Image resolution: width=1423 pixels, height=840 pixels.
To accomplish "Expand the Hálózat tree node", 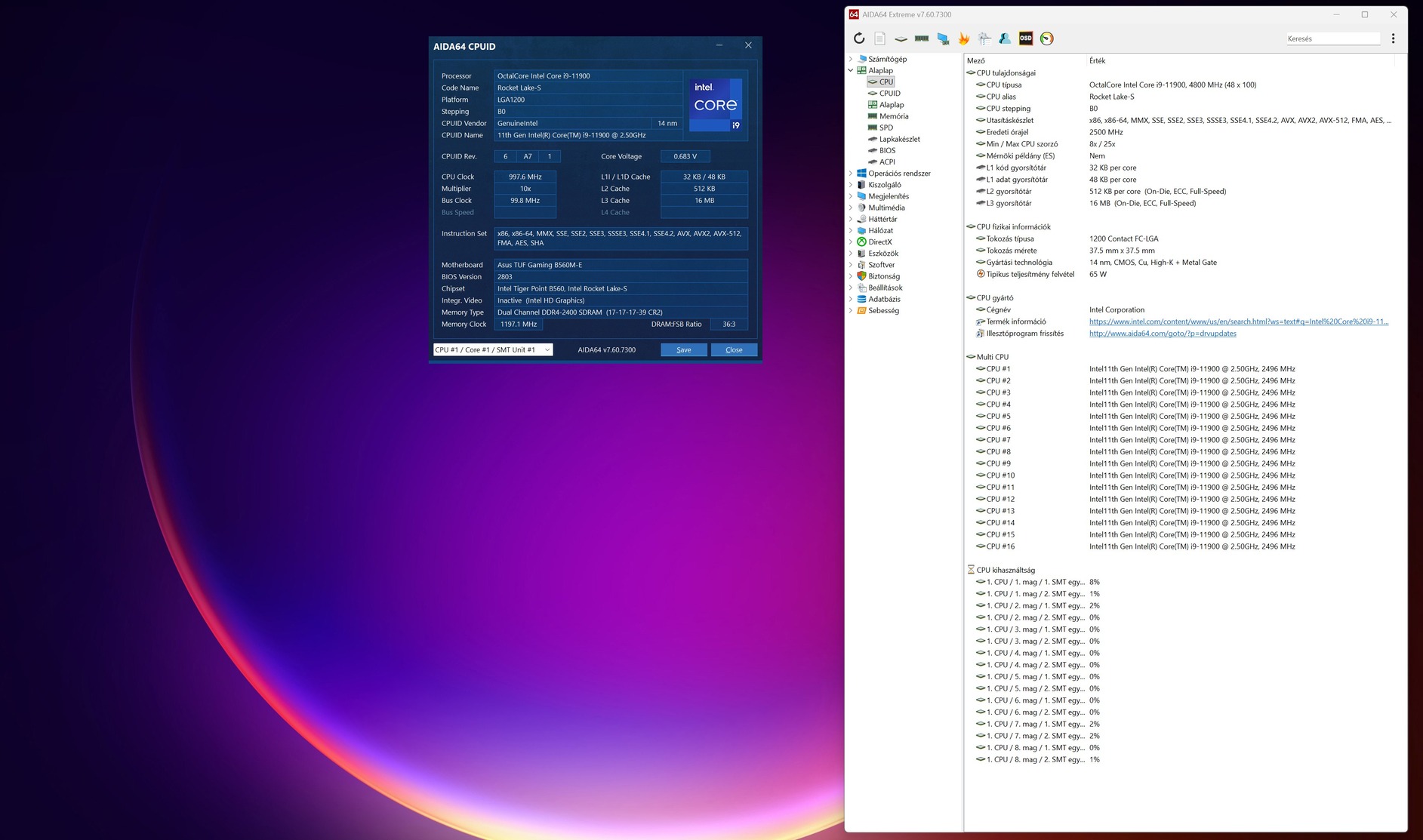I will tap(851, 231).
